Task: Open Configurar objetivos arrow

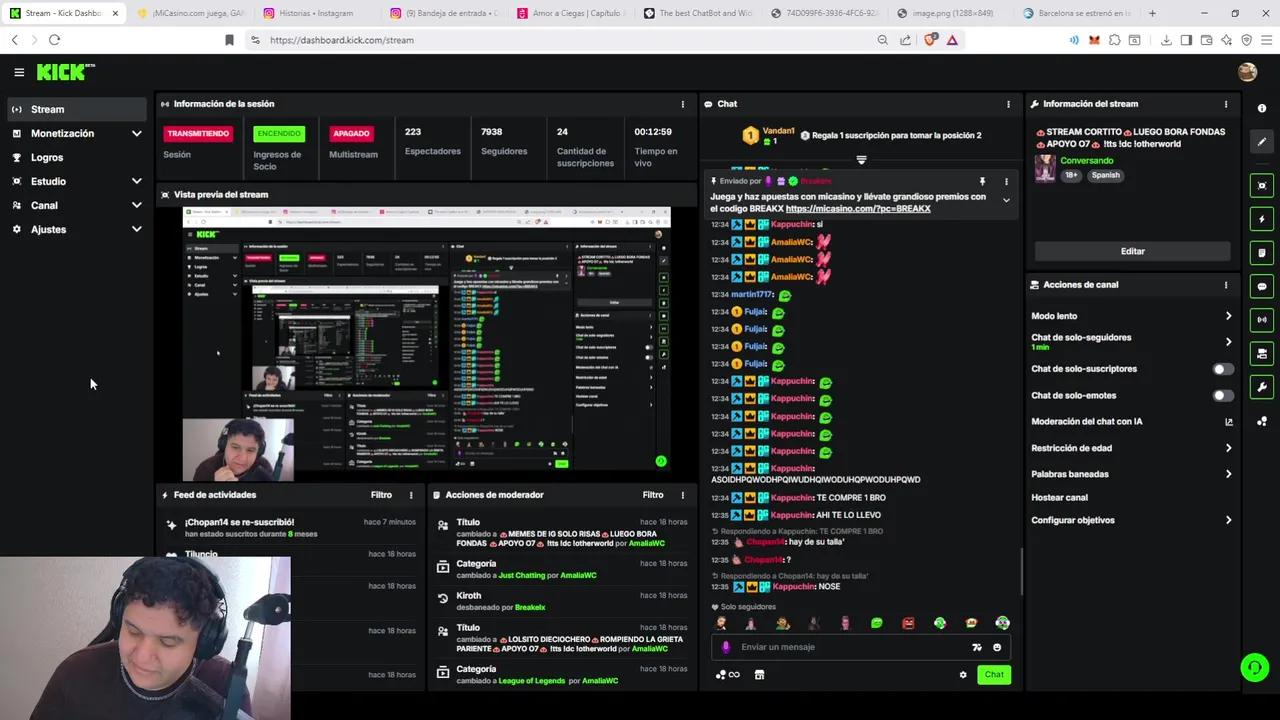Action: click(x=1229, y=520)
